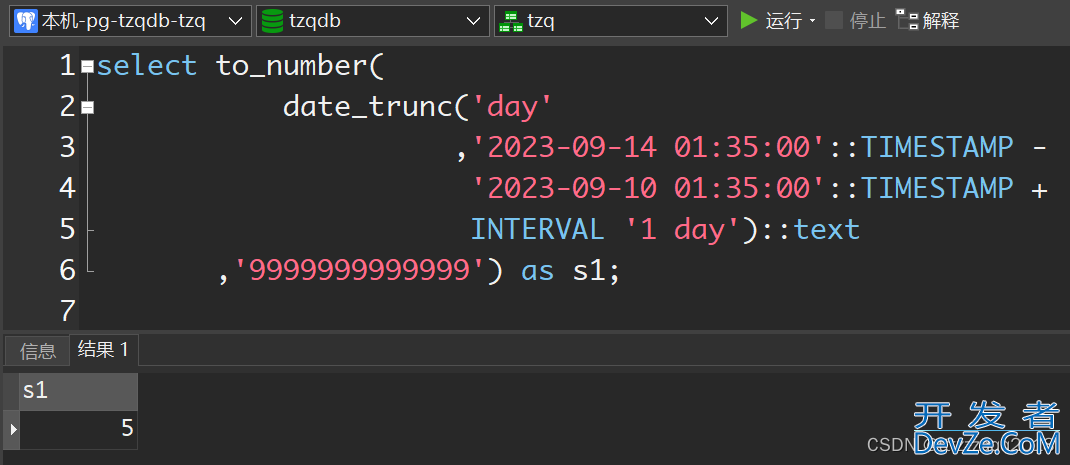The image size is (1070, 465).
Task: Click the 解释 explain button label
Action: pyautogui.click(x=941, y=21)
